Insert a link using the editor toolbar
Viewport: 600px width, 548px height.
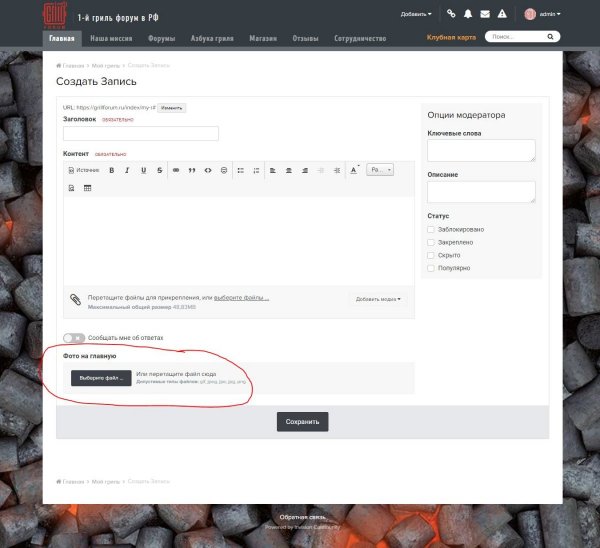click(176, 170)
